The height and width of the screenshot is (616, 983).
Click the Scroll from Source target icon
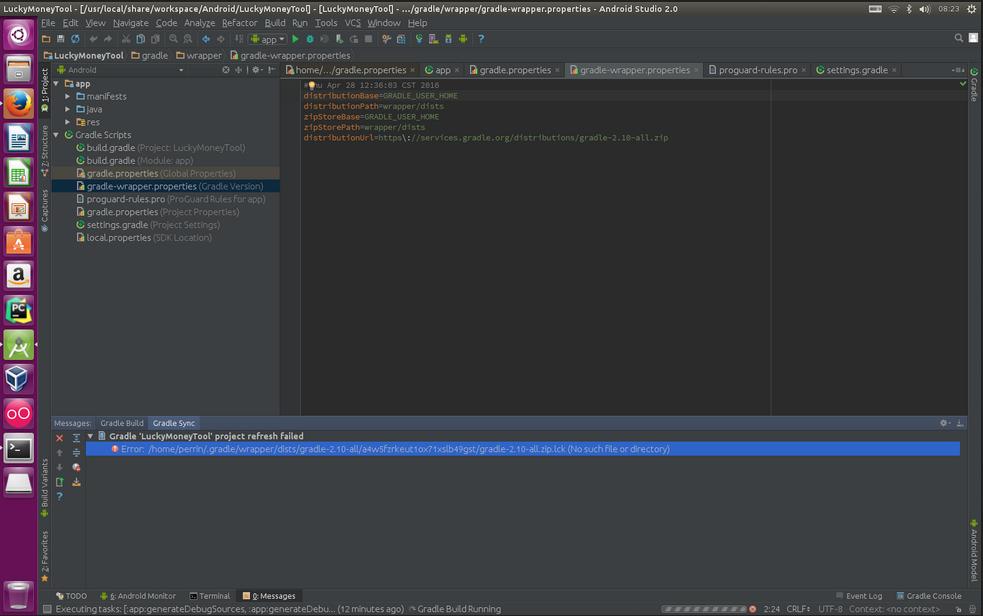click(226, 70)
